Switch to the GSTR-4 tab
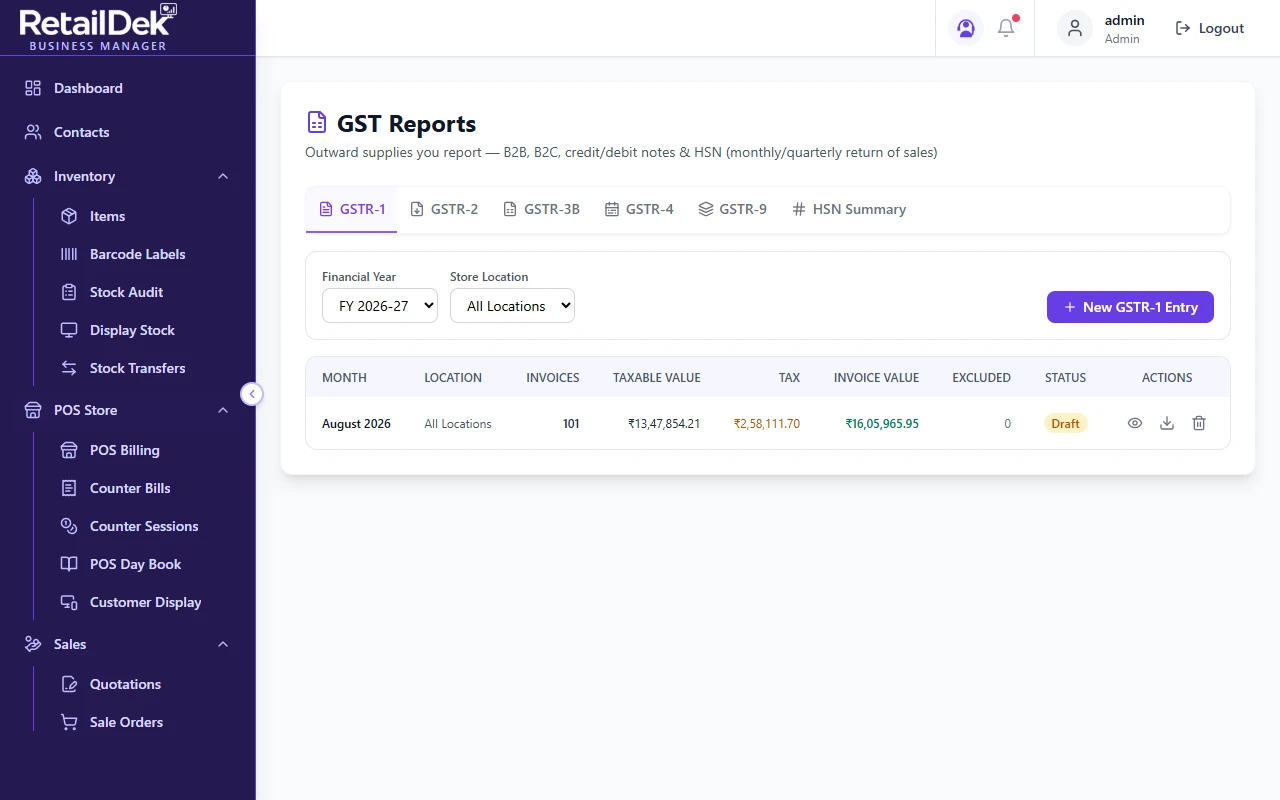1280x800 pixels. (639, 209)
